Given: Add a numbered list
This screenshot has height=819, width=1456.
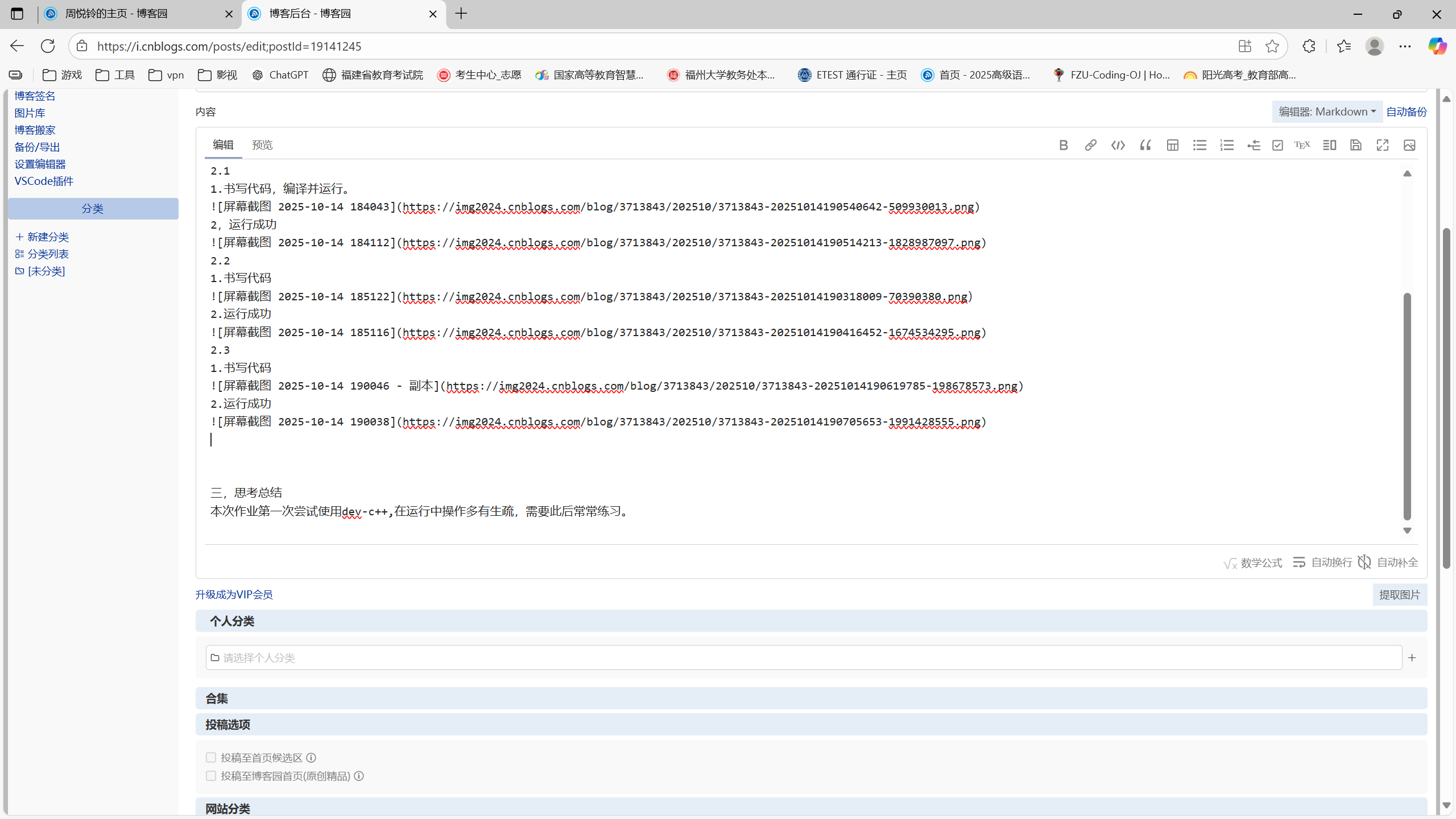Looking at the screenshot, I should click(1227, 145).
